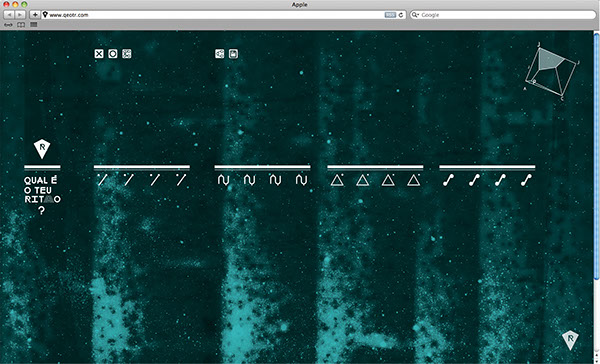Open the reading list glasses icon
This screenshot has height=364, width=600.
8,25
